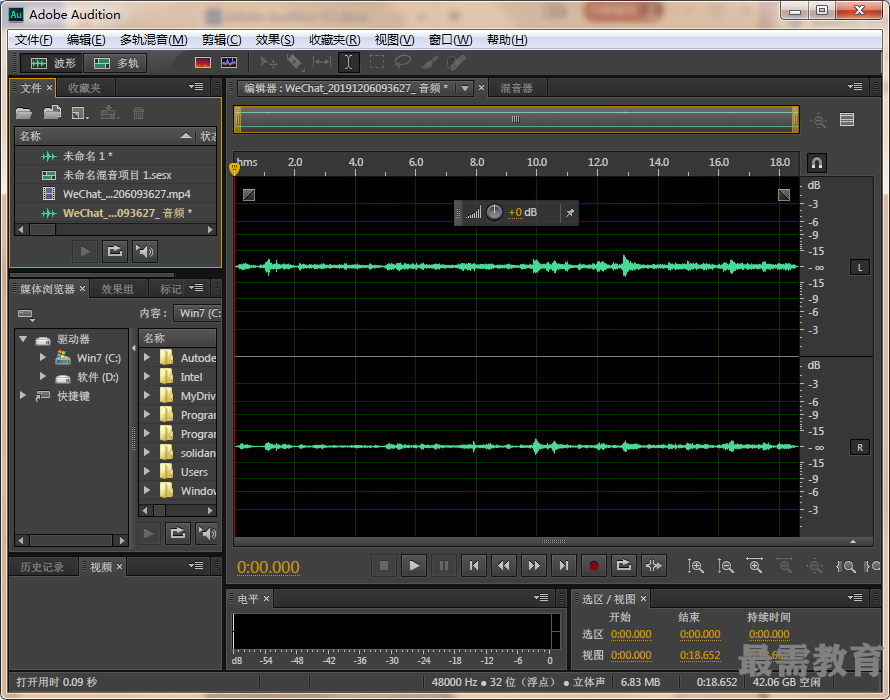Open Editor panel options menu

(855, 87)
